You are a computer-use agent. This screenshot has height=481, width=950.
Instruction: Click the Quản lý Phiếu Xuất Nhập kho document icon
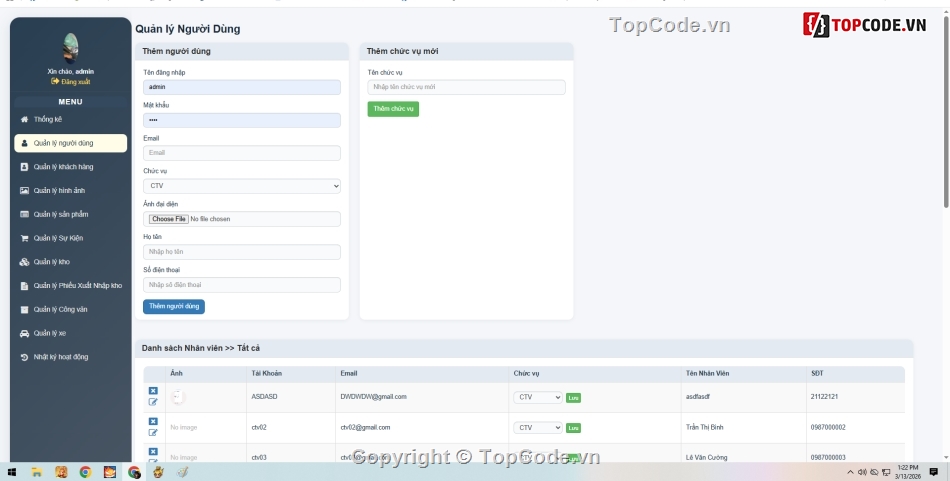coord(24,286)
